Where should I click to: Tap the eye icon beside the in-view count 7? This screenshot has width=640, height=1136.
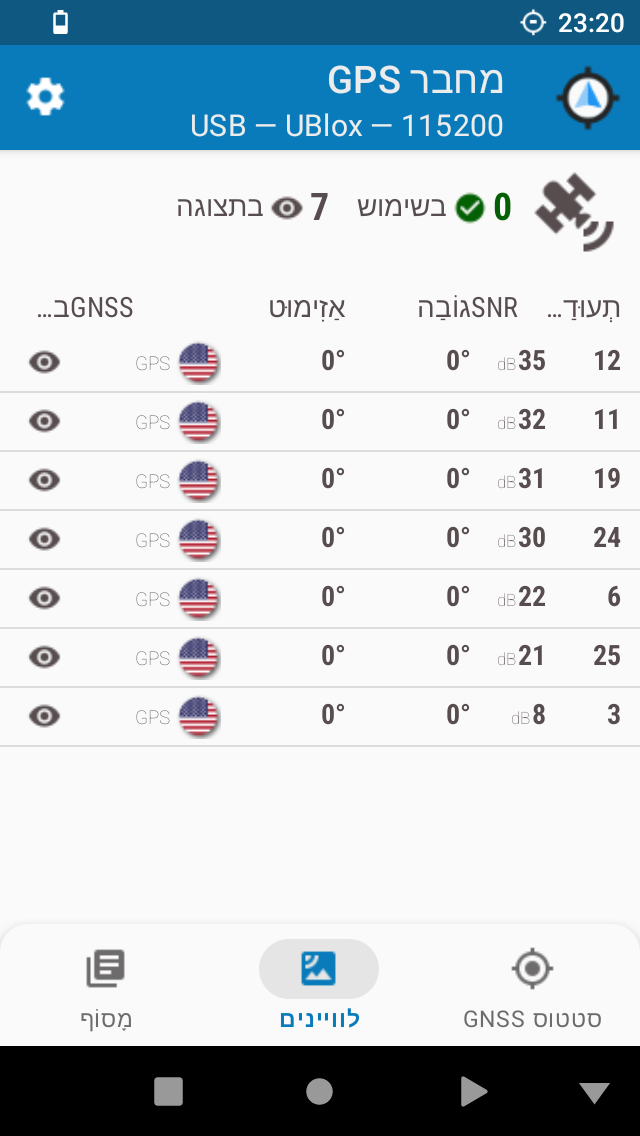(x=288, y=208)
